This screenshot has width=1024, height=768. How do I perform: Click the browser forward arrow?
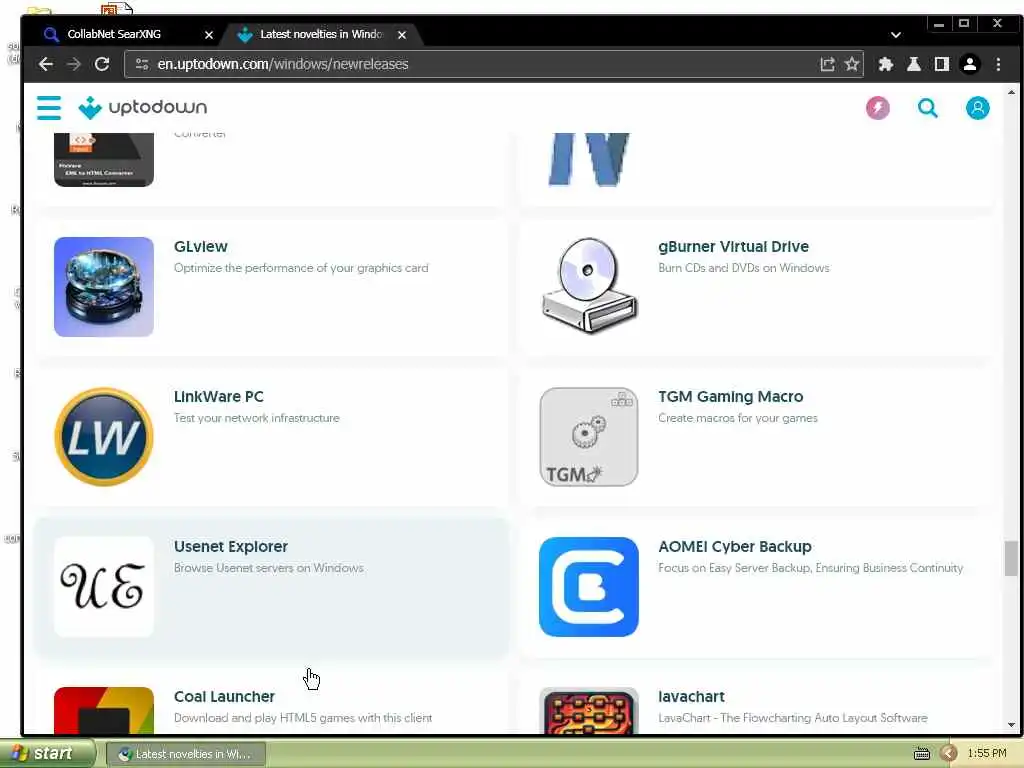click(x=74, y=64)
